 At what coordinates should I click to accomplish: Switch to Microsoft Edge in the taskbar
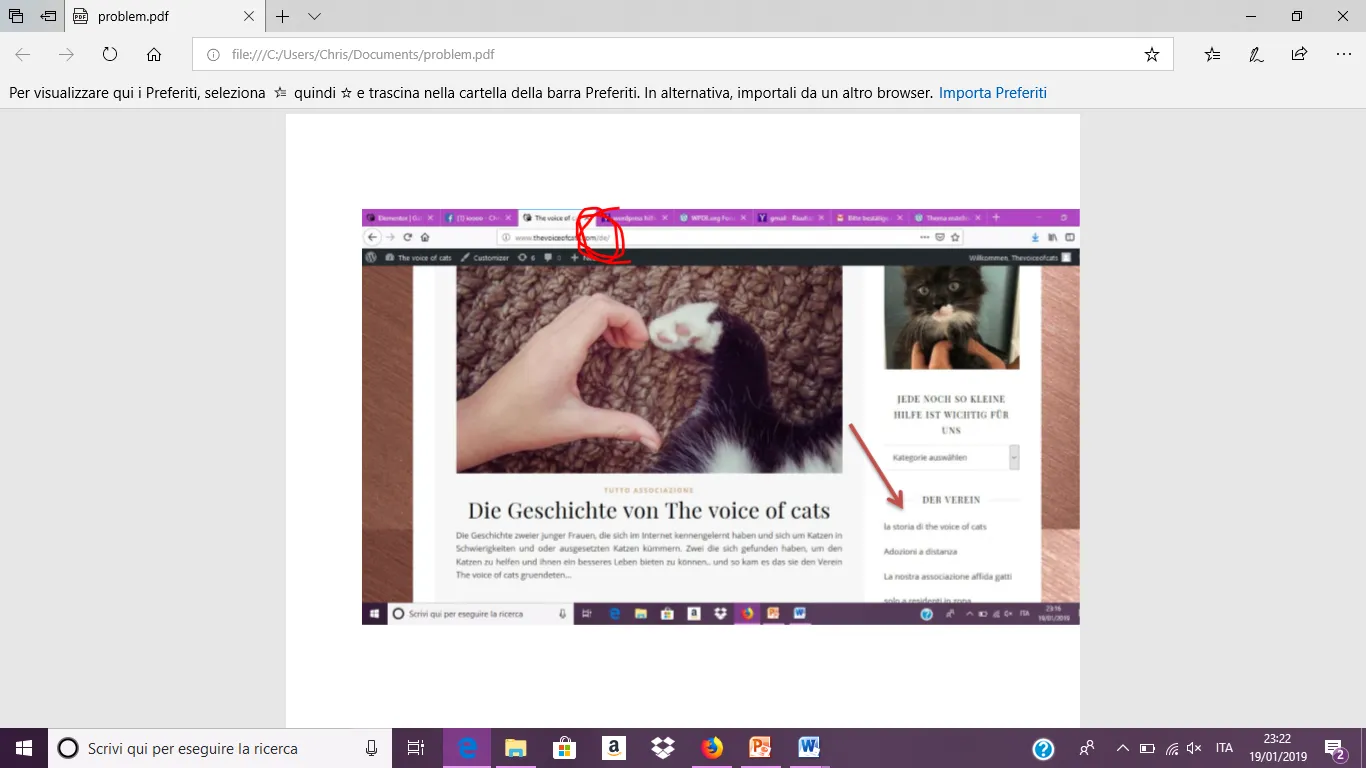point(467,748)
